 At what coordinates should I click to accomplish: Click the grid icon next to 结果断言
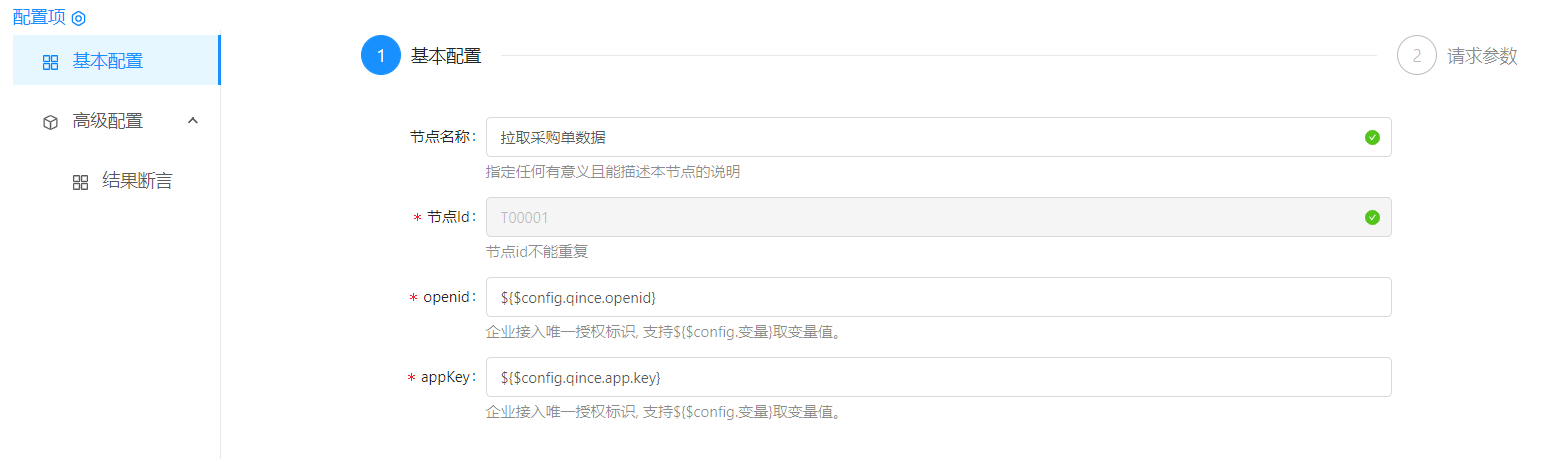[x=81, y=182]
